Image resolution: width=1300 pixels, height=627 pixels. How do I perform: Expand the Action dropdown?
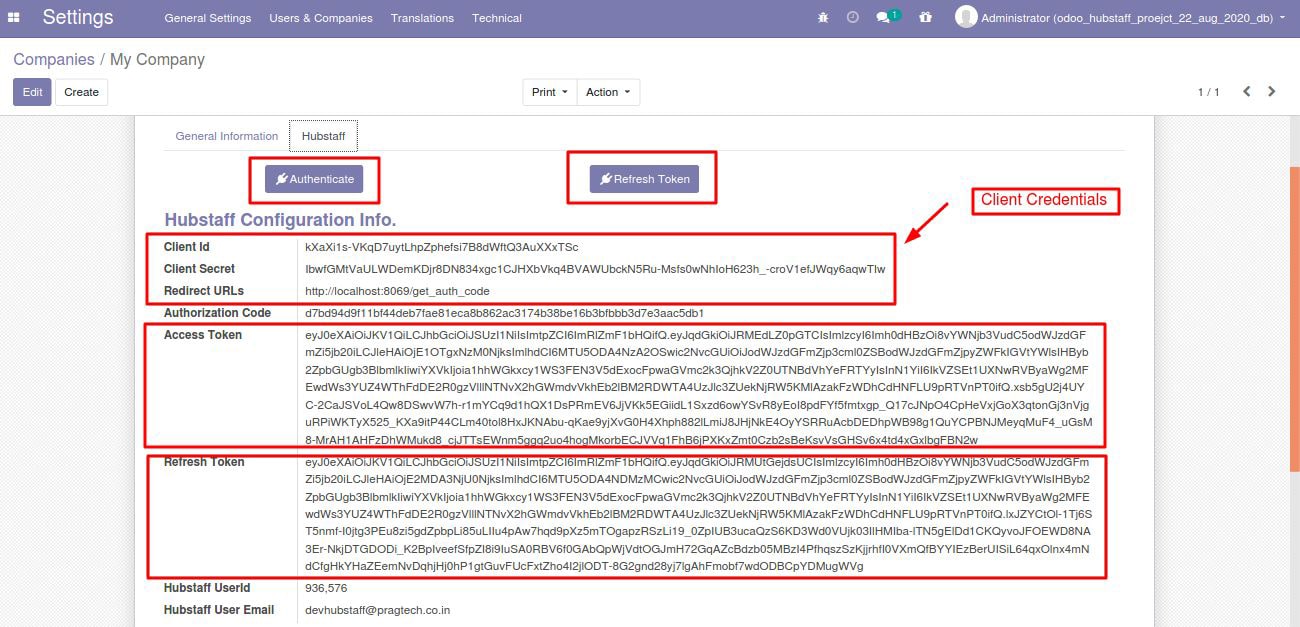pos(608,92)
